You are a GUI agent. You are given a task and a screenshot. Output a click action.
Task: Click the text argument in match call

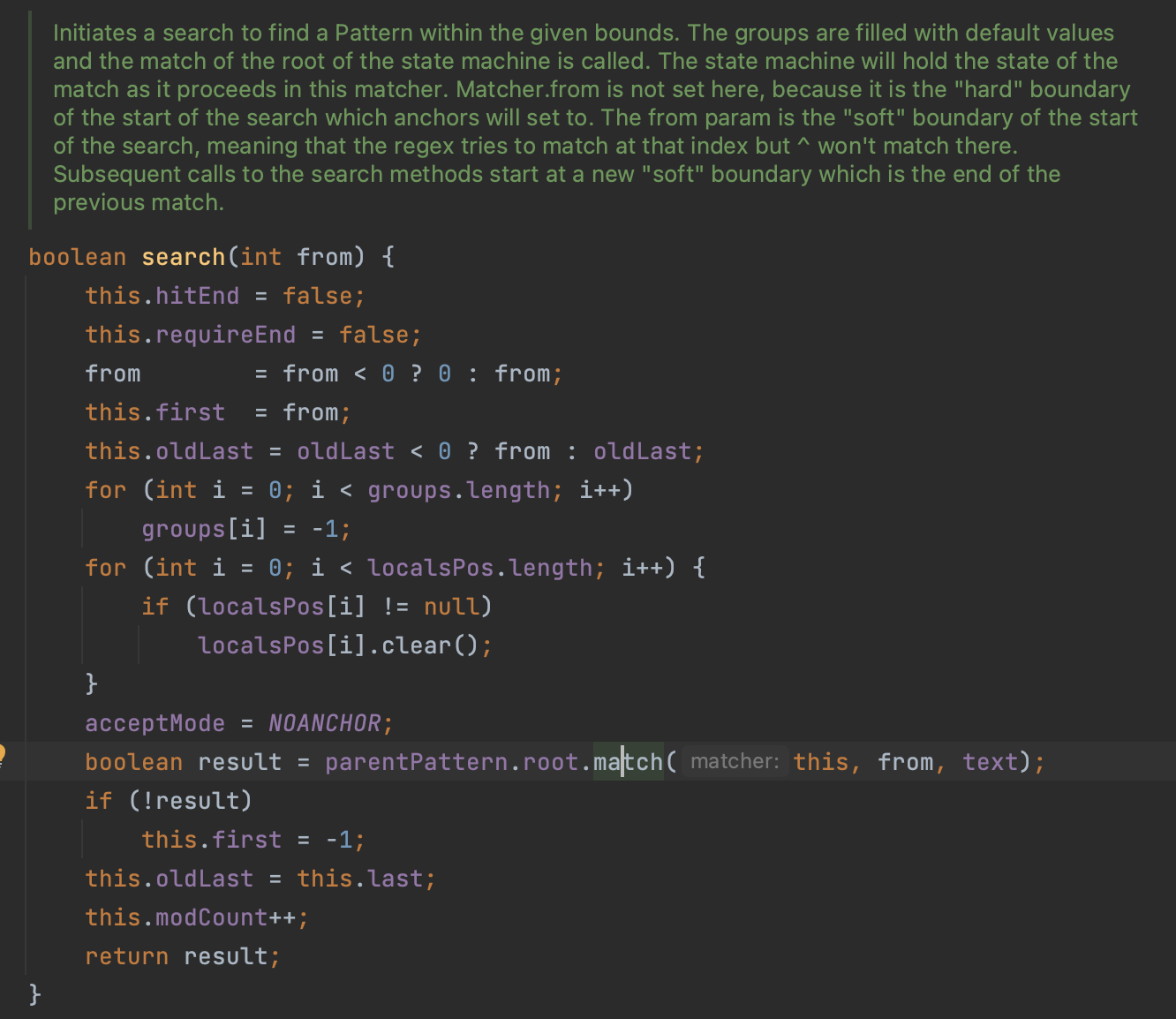[991, 762]
